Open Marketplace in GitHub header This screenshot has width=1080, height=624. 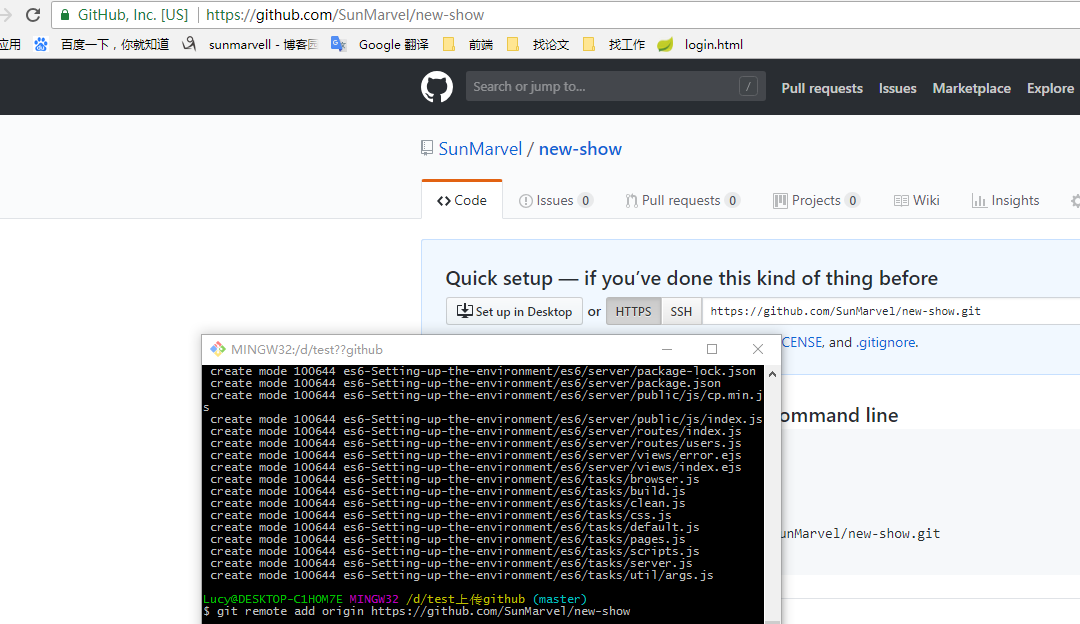tap(971, 88)
